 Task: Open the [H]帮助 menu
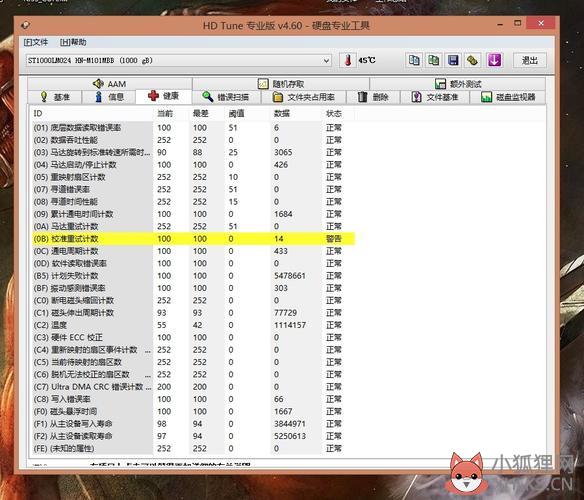[x=73, y=42]
